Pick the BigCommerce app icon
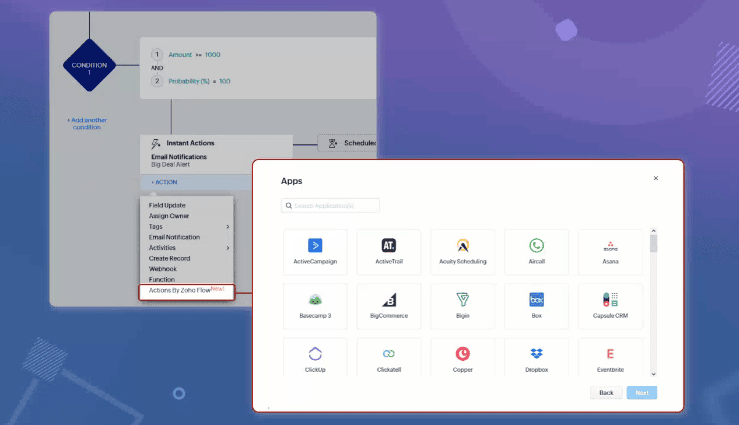 [x=389, y=300]
